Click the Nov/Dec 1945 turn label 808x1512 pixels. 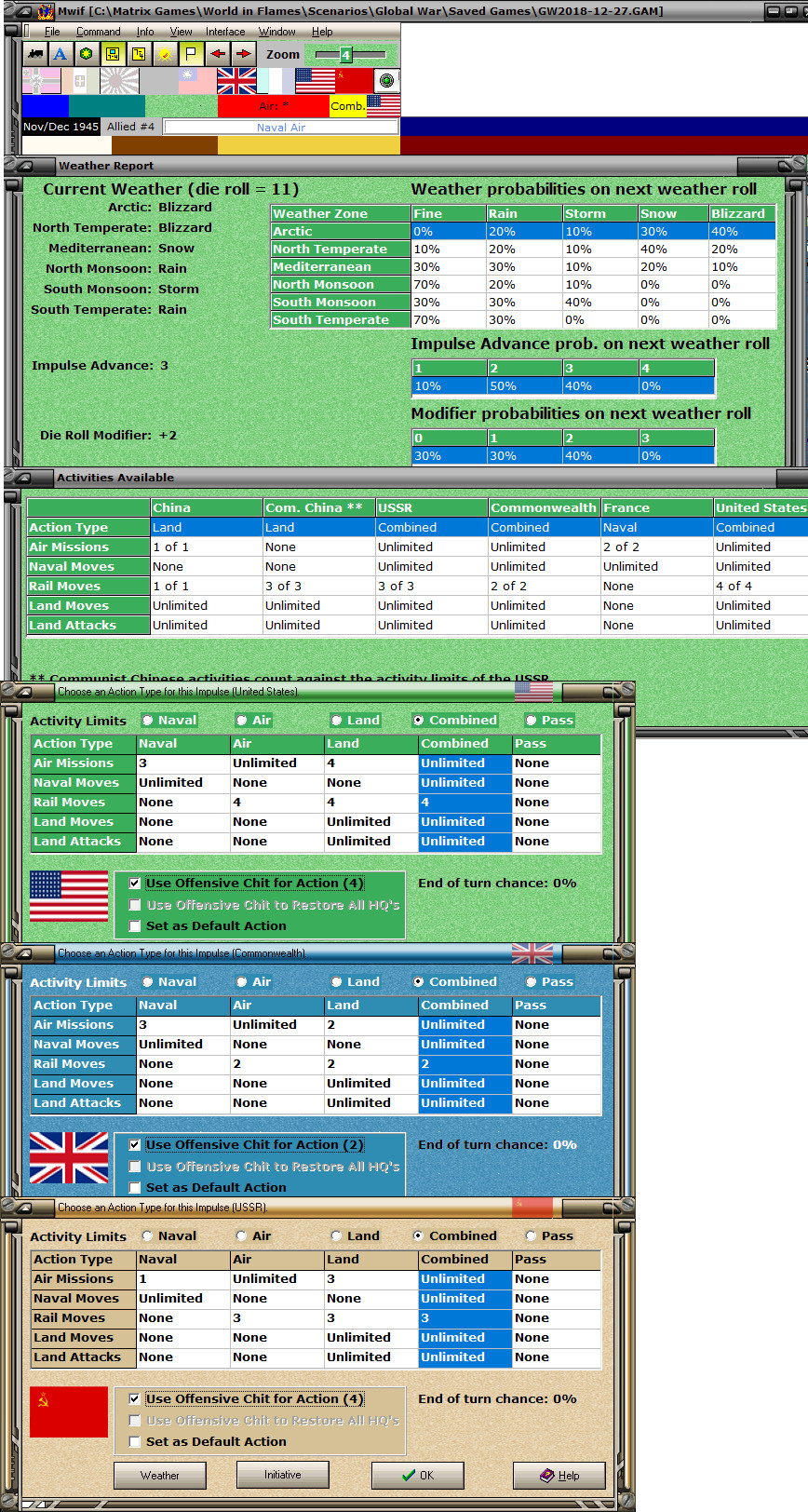tap(61, 127)
